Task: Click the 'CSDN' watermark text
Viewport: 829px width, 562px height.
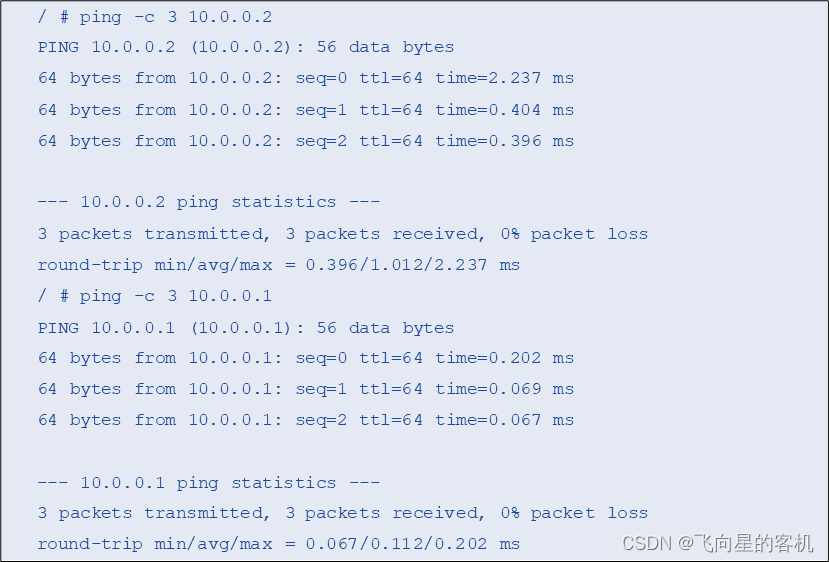Action: point(645,543)
